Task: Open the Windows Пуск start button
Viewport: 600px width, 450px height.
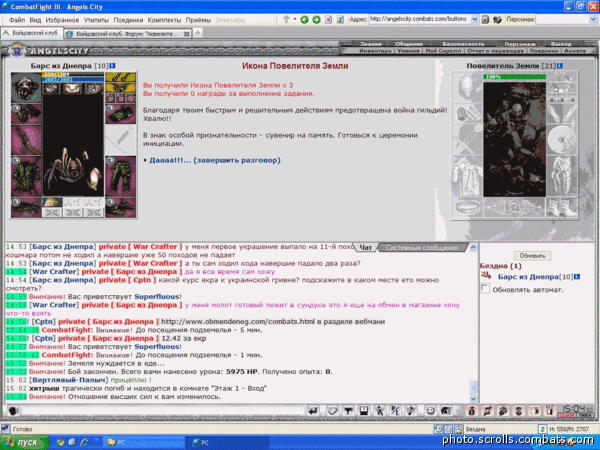Action: 25,443
